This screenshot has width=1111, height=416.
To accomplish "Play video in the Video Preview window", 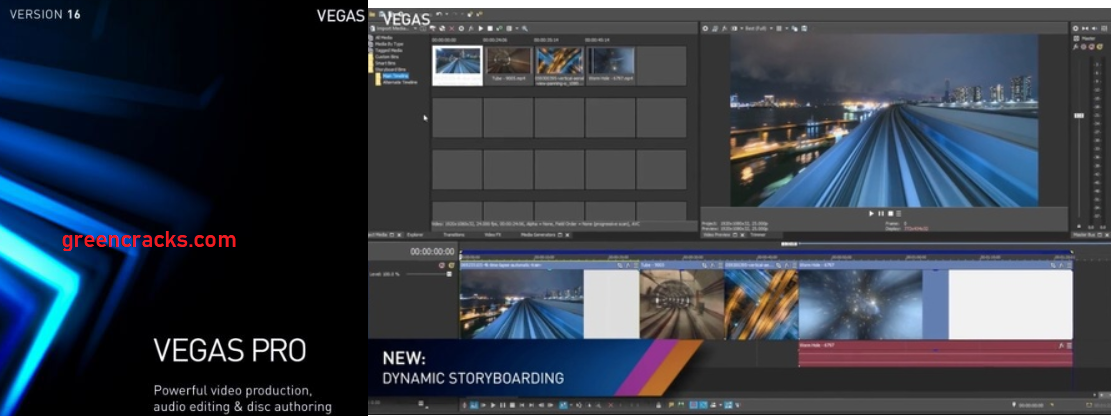I will pyautogui.click(x=872, y=213).
